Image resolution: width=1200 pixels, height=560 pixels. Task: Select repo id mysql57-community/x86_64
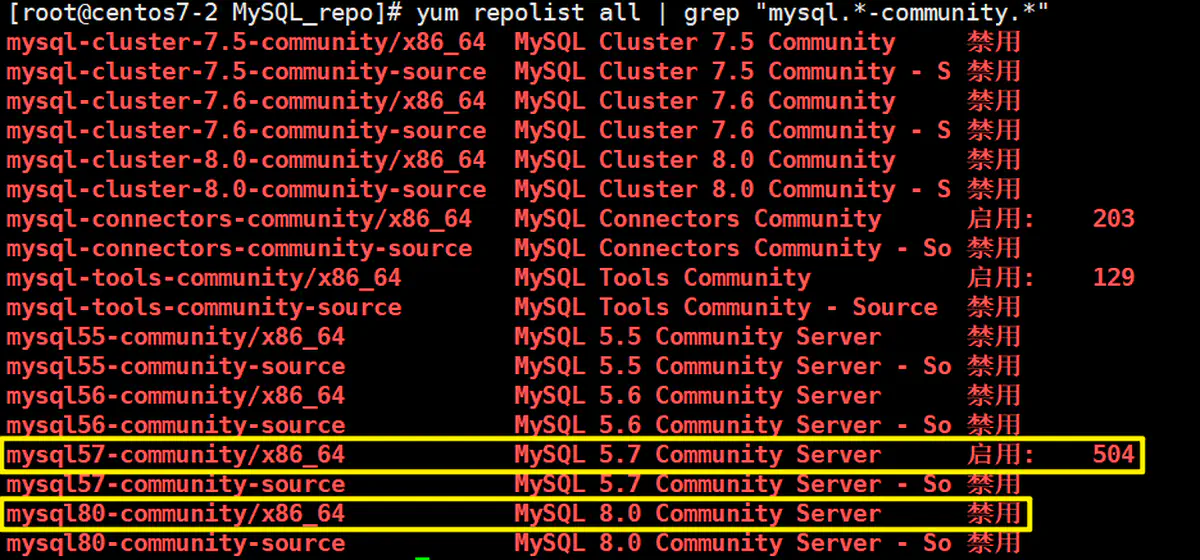click(x=175, y=455)
